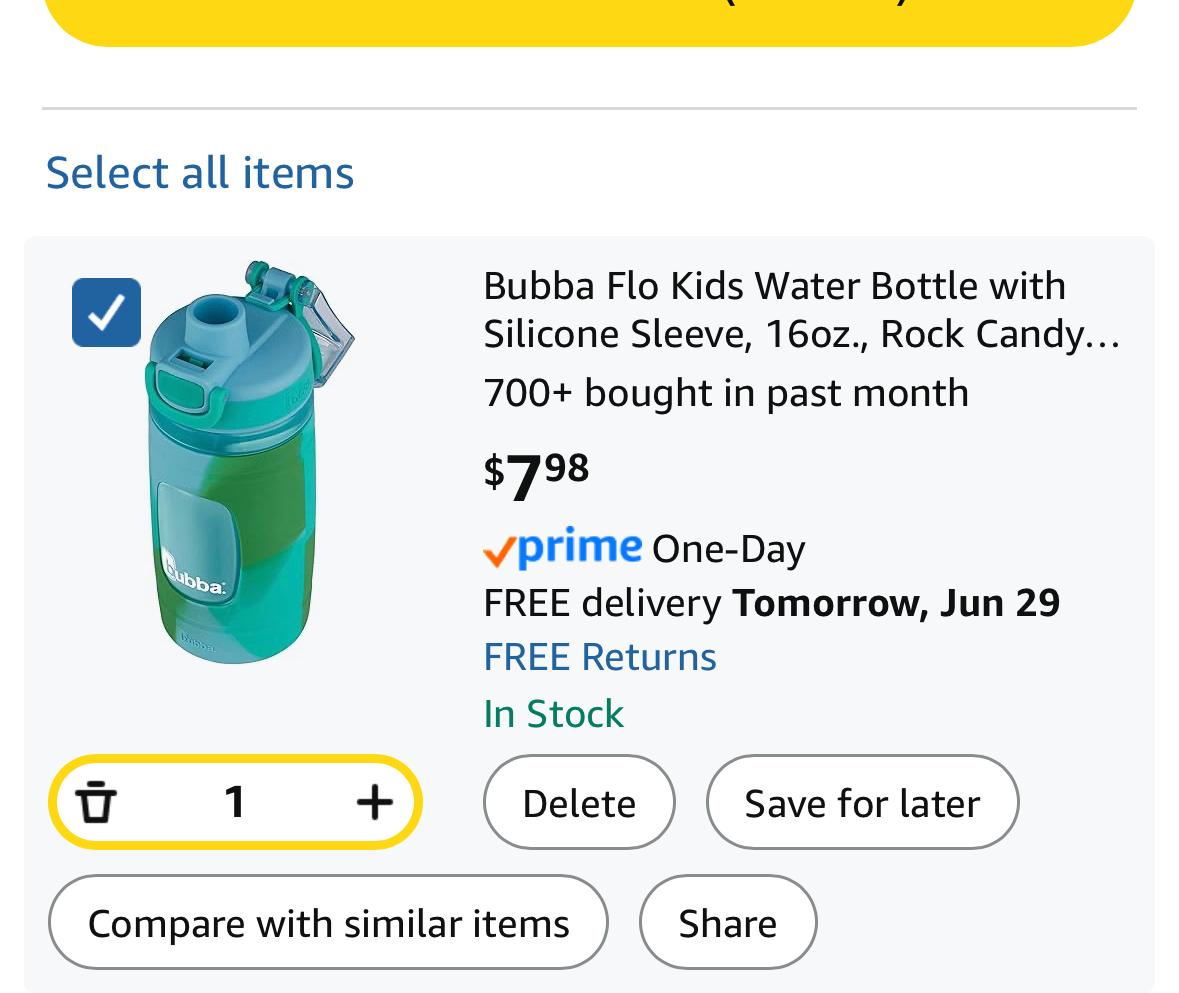The height and width of the screenshot is (993, 1179).
Task: Click the quantity number 1
Action: tap(235, 802)
